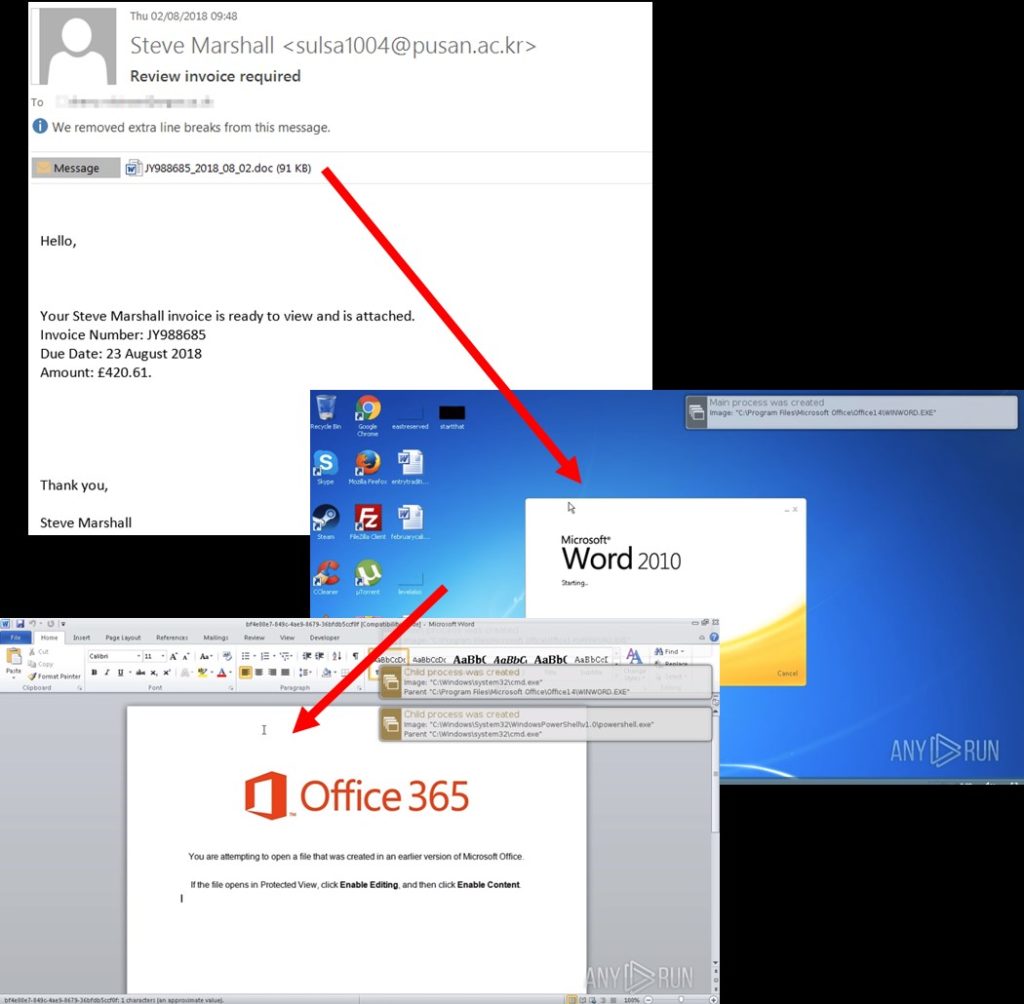Select Align Text Left button

245,672
